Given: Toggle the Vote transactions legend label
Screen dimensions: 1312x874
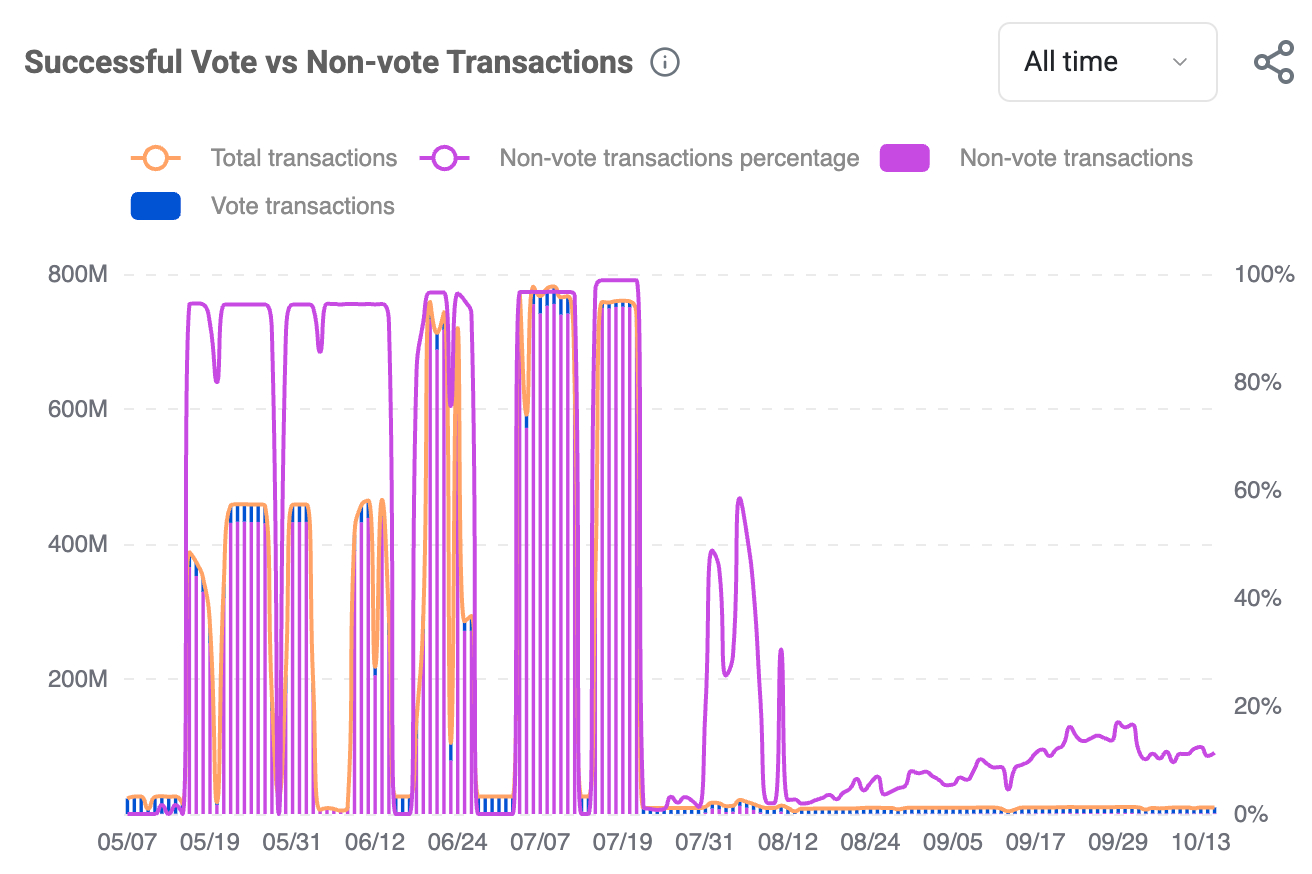Looking at the screenshot, I should tap(303, 206).
